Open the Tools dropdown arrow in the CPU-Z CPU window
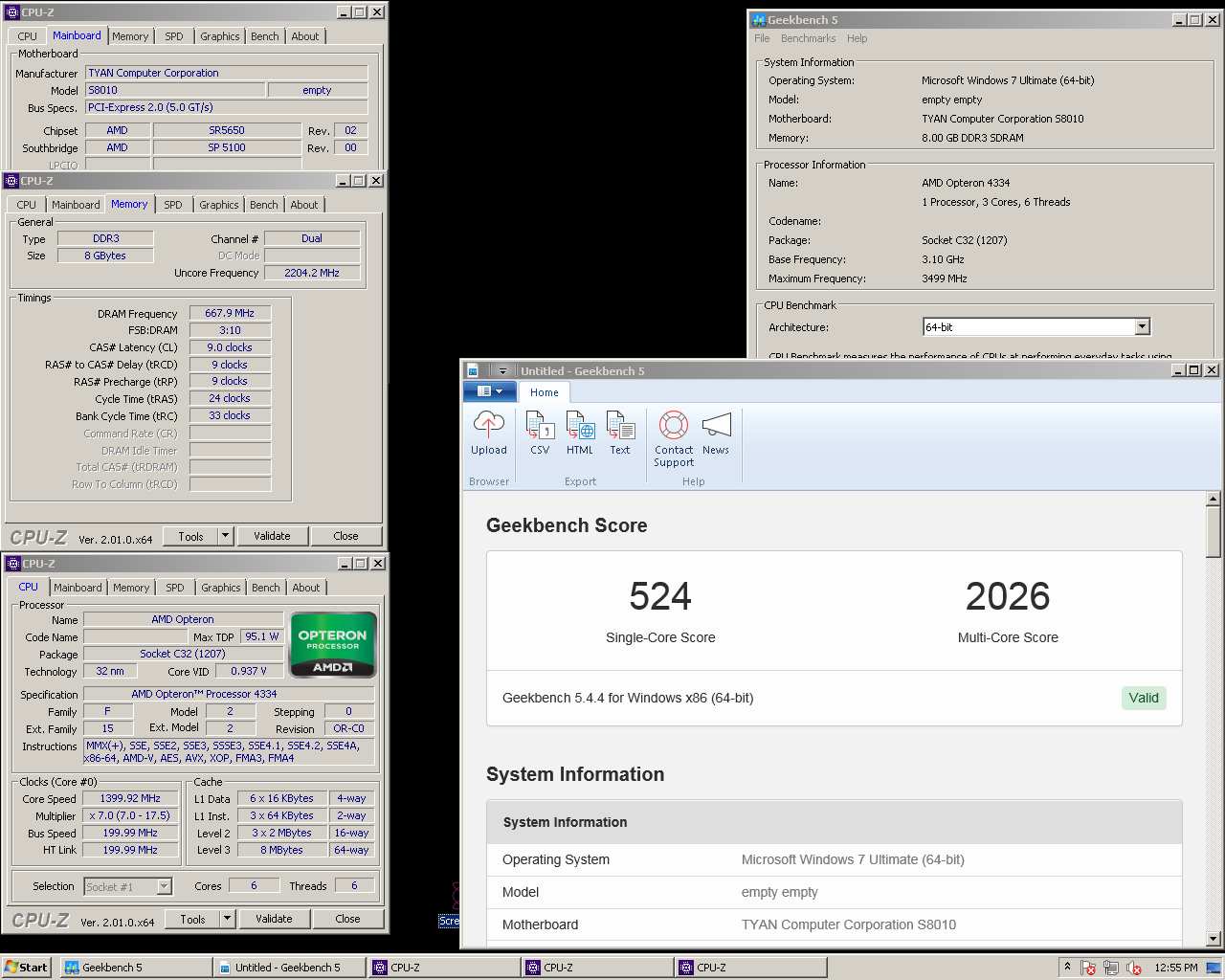1225x980 pixels. (228, 919)
